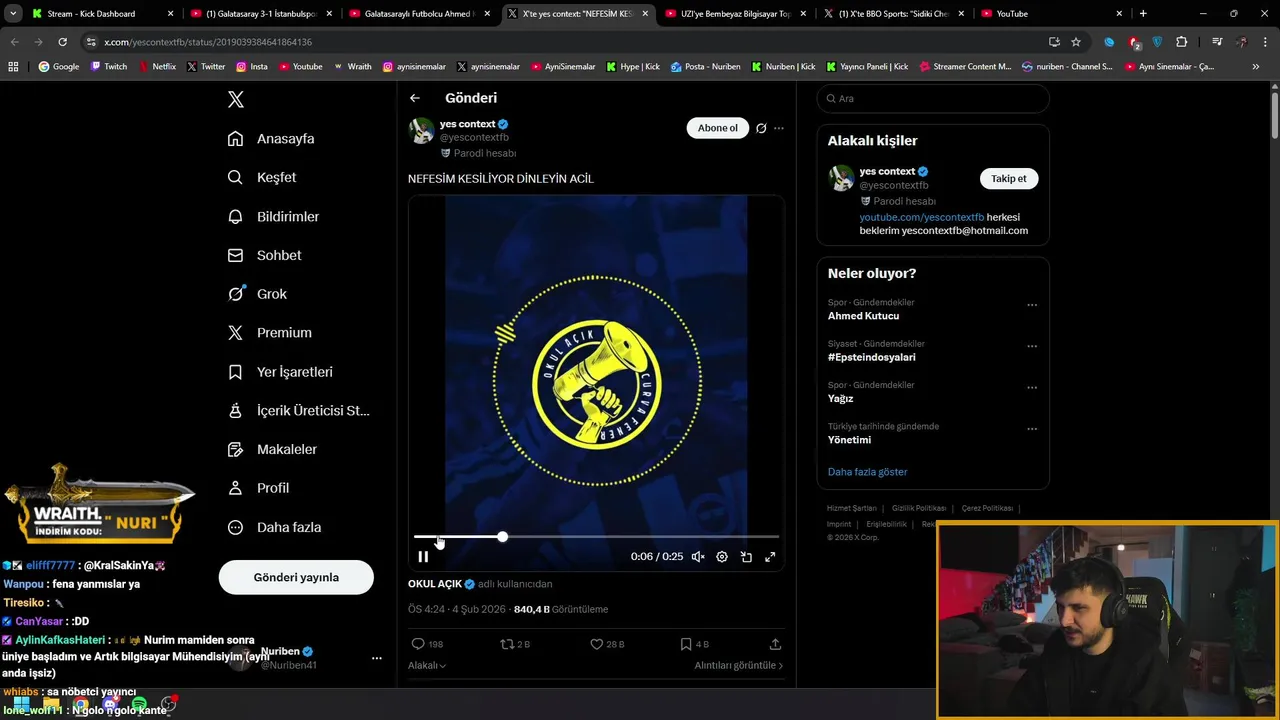Open video settings gear

click(722, 557)
